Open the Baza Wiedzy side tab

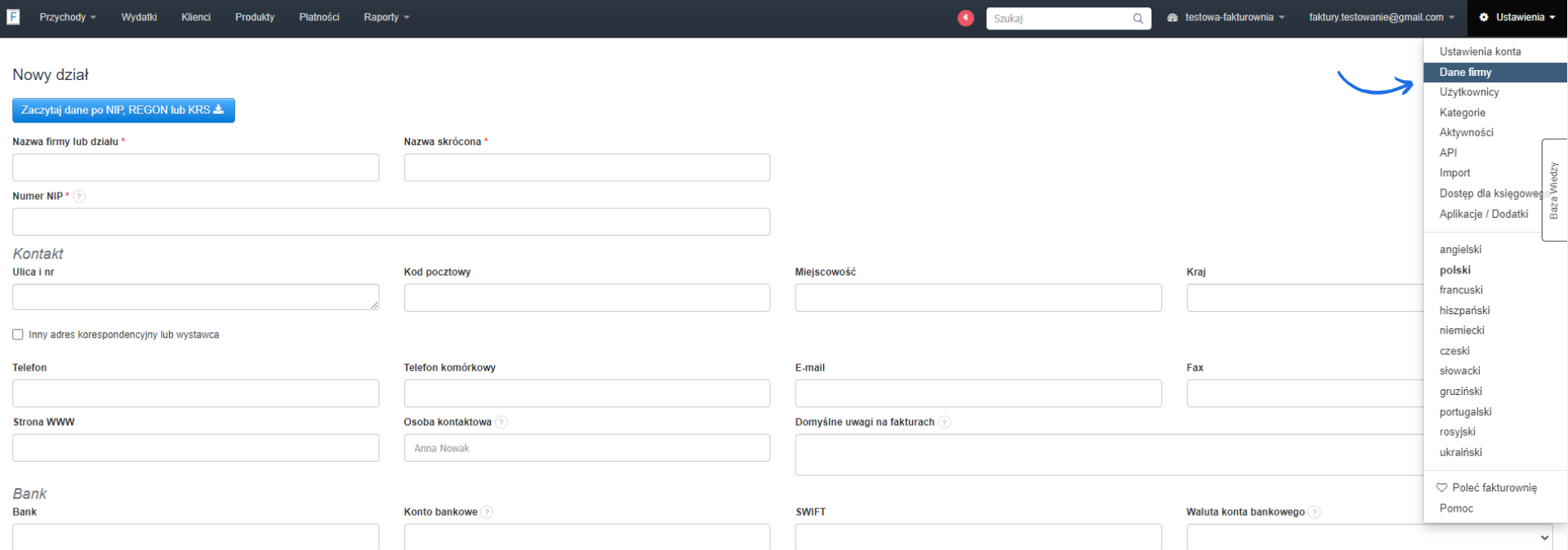coord(1554,190)
